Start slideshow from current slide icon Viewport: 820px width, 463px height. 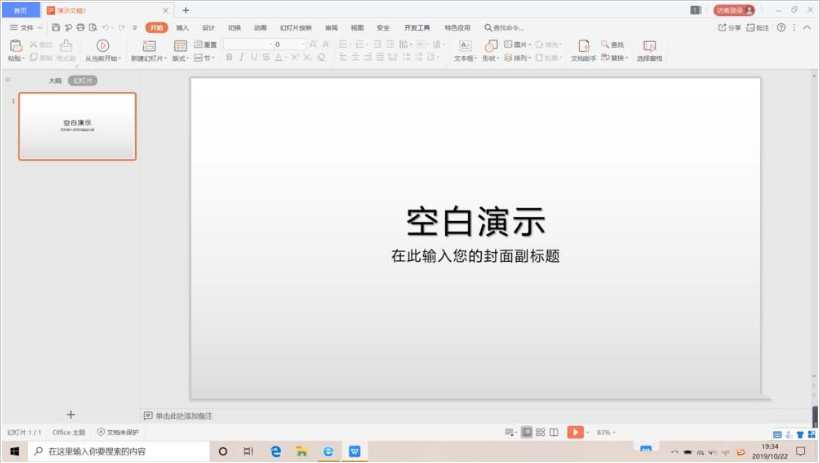tap(103, 46)
